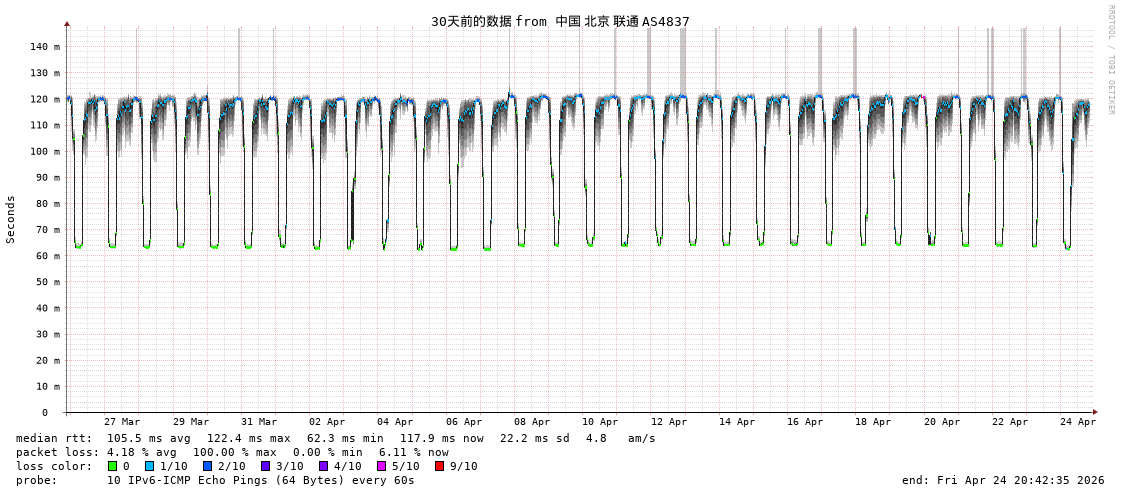Select the 08 Apr date label
The image size is (1121, 494).
532,422
